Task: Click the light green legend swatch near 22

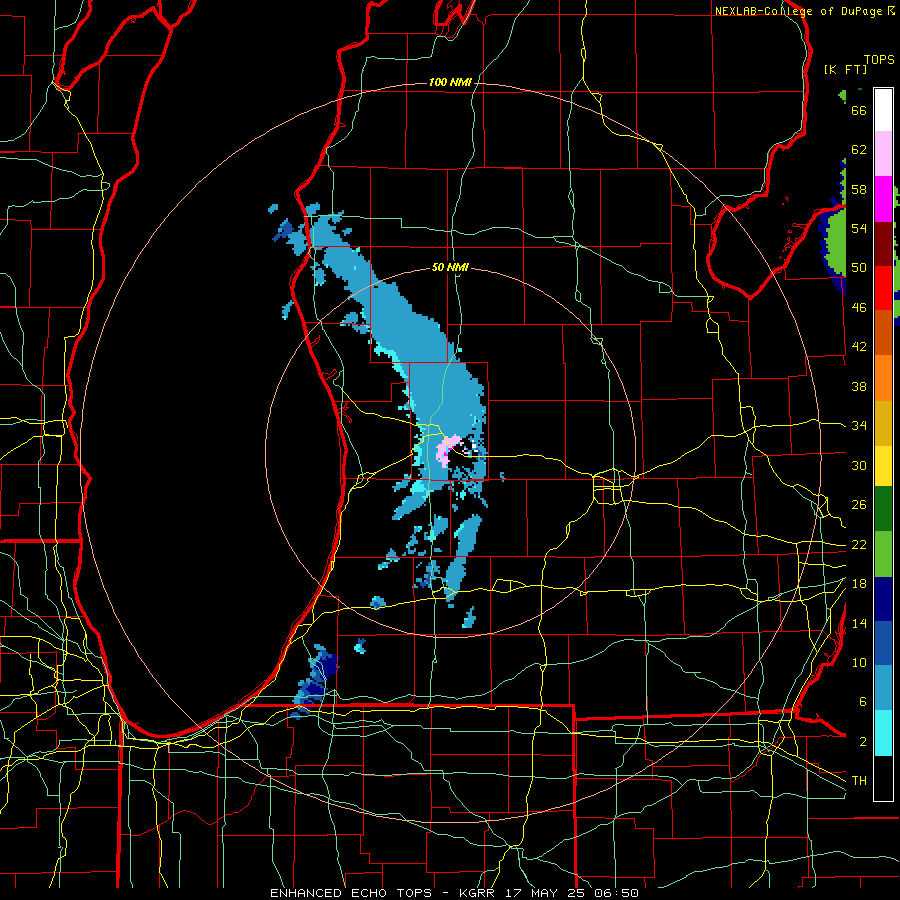Action: 883,554
